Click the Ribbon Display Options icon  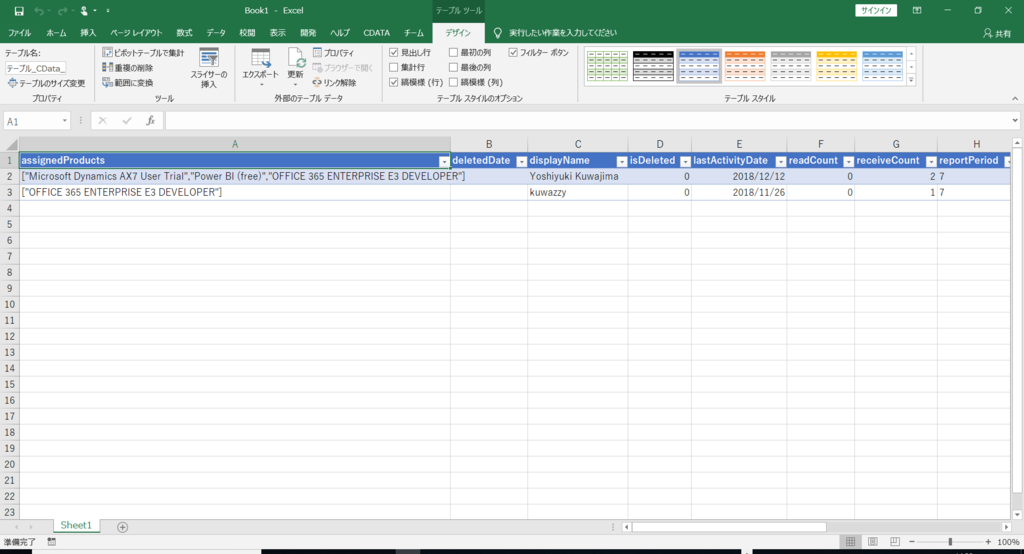pos(917,10)
